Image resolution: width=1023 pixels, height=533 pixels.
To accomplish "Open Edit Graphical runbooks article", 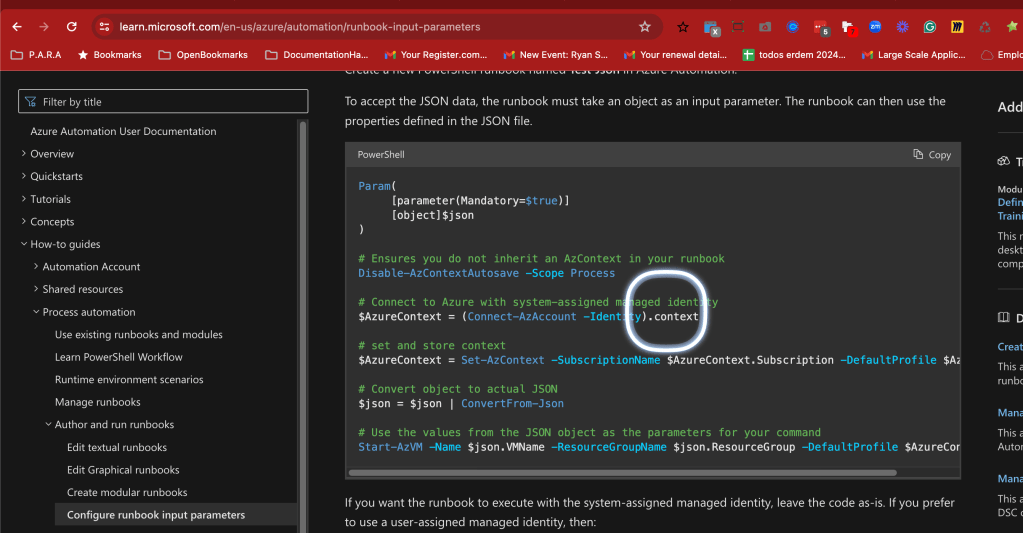I will 123,470.
